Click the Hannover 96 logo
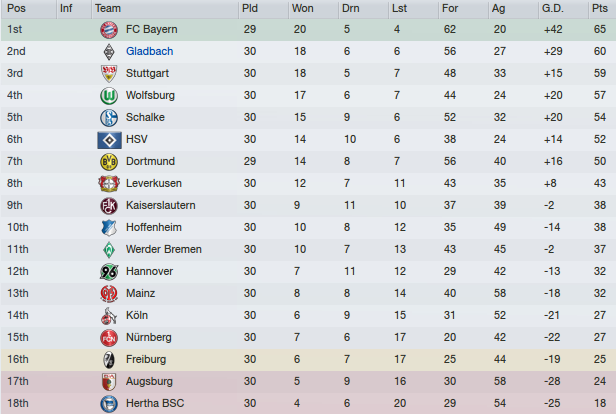Image resolution: width=616 pixels, height=414 pixels. coord(109,271)
